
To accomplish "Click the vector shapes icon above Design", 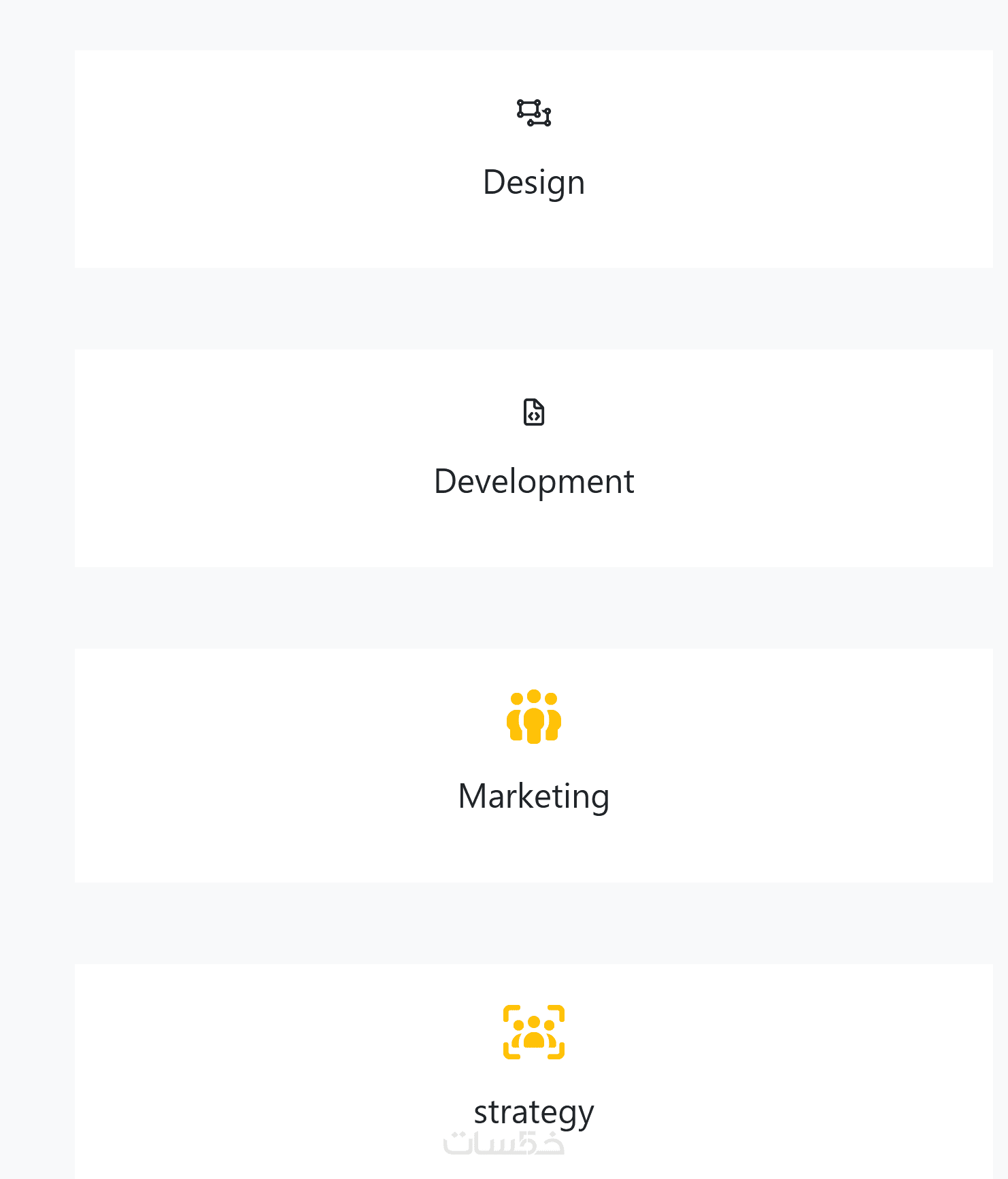I will point(534,113).
